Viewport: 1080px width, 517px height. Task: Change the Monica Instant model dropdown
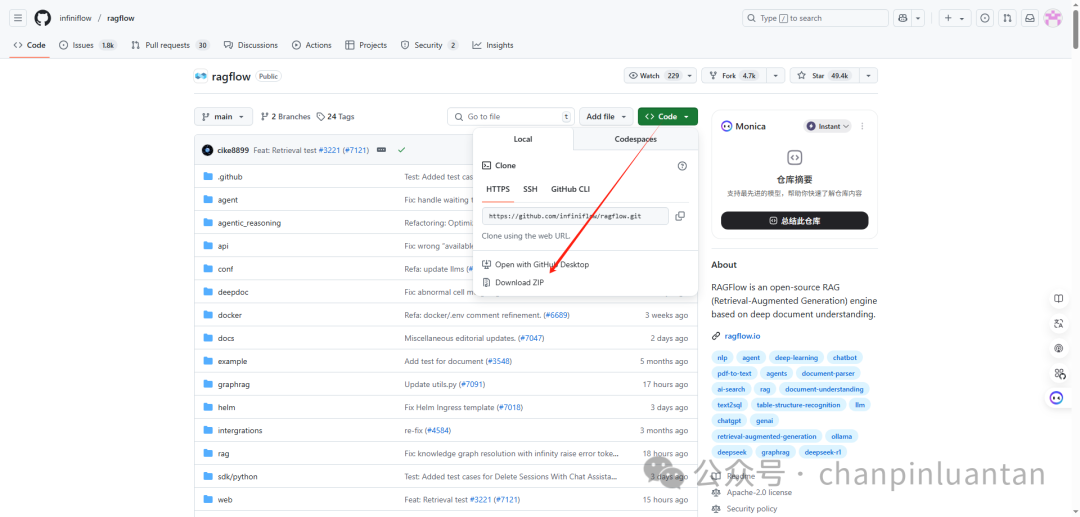[x=827, y=126]
